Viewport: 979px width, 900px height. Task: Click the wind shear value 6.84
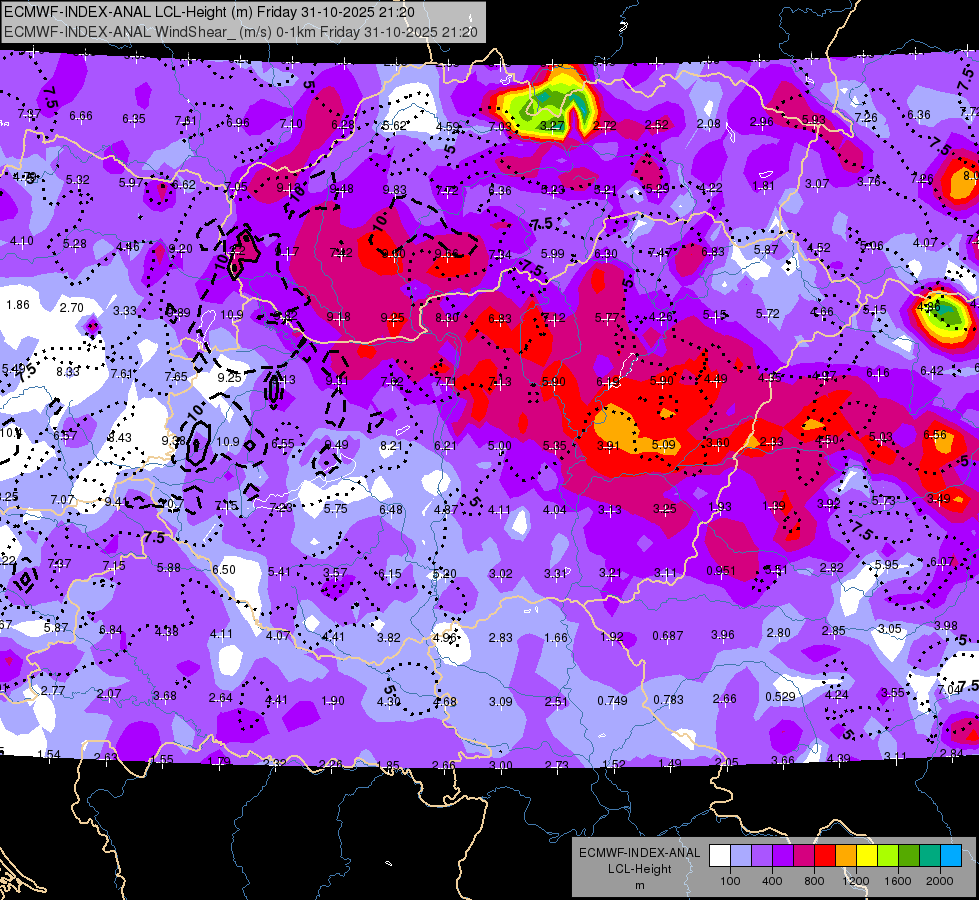click(111, 630)
